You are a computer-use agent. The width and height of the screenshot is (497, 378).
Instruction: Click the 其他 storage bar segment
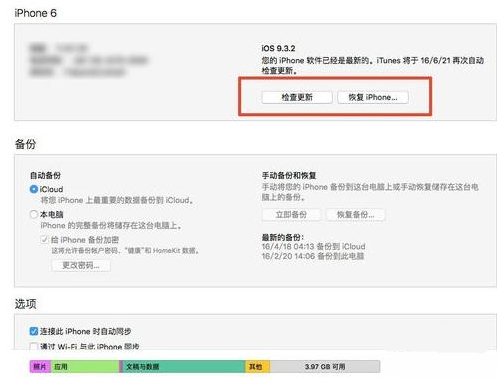[258, 367]
